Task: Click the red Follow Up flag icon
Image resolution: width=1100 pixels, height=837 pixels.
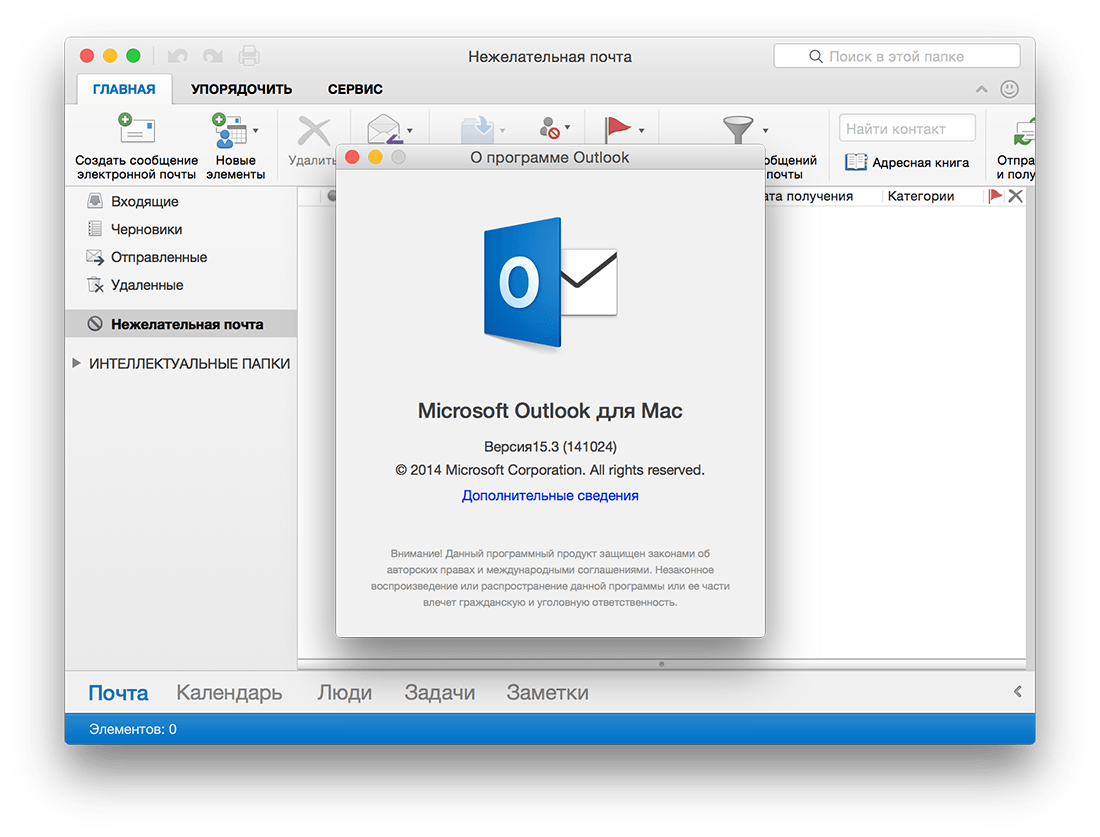Action: 617,130
